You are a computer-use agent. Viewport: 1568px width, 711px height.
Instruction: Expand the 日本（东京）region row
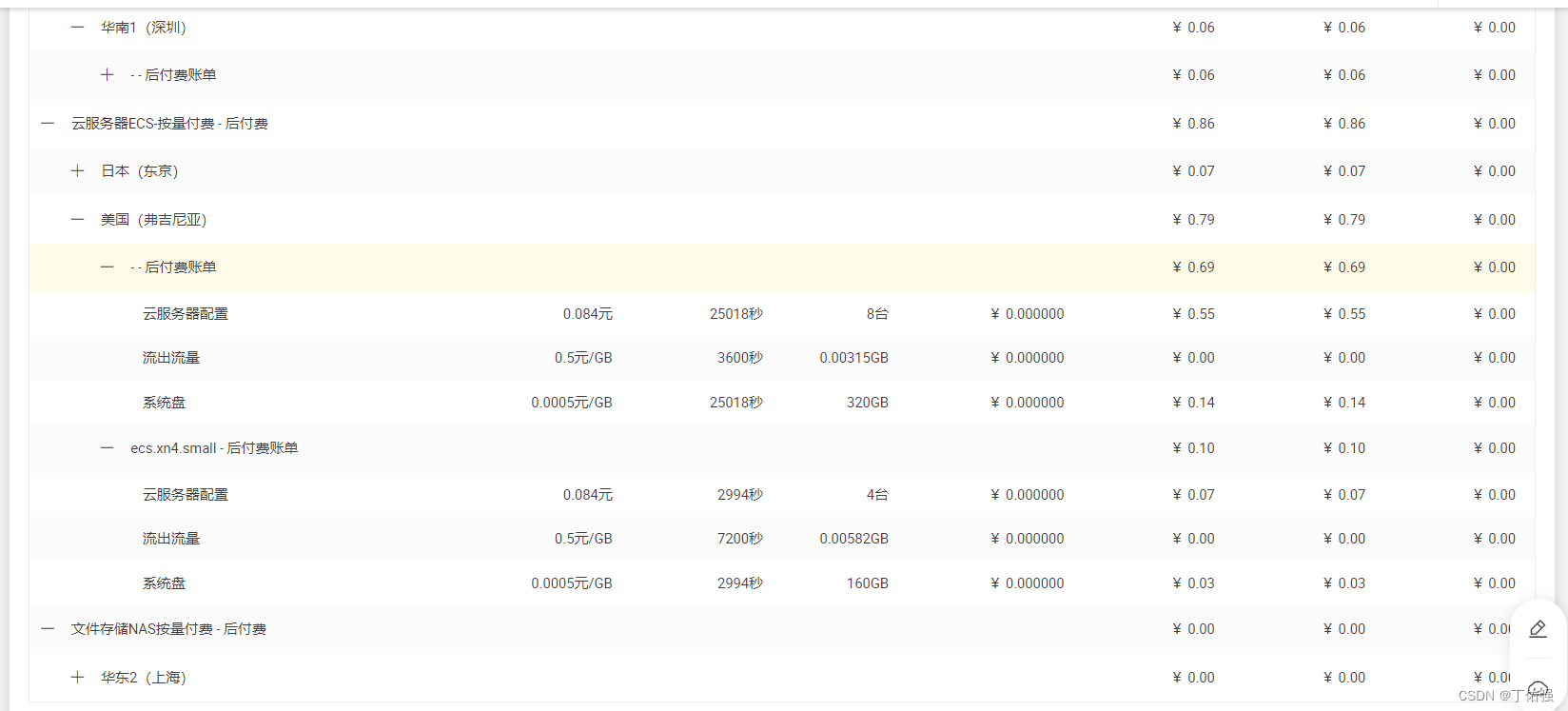(77, 171)
